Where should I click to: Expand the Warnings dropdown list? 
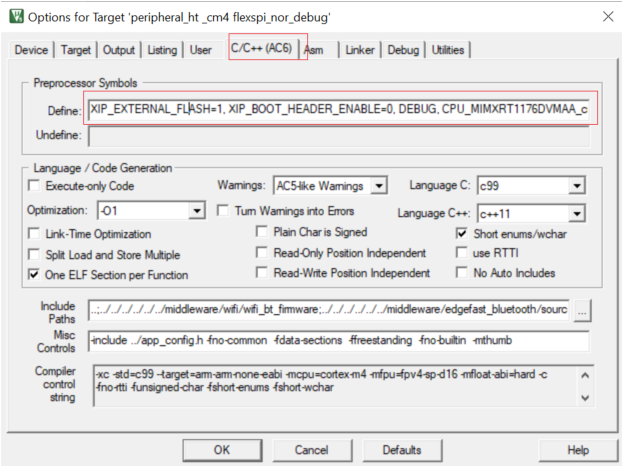click(378, 186)
